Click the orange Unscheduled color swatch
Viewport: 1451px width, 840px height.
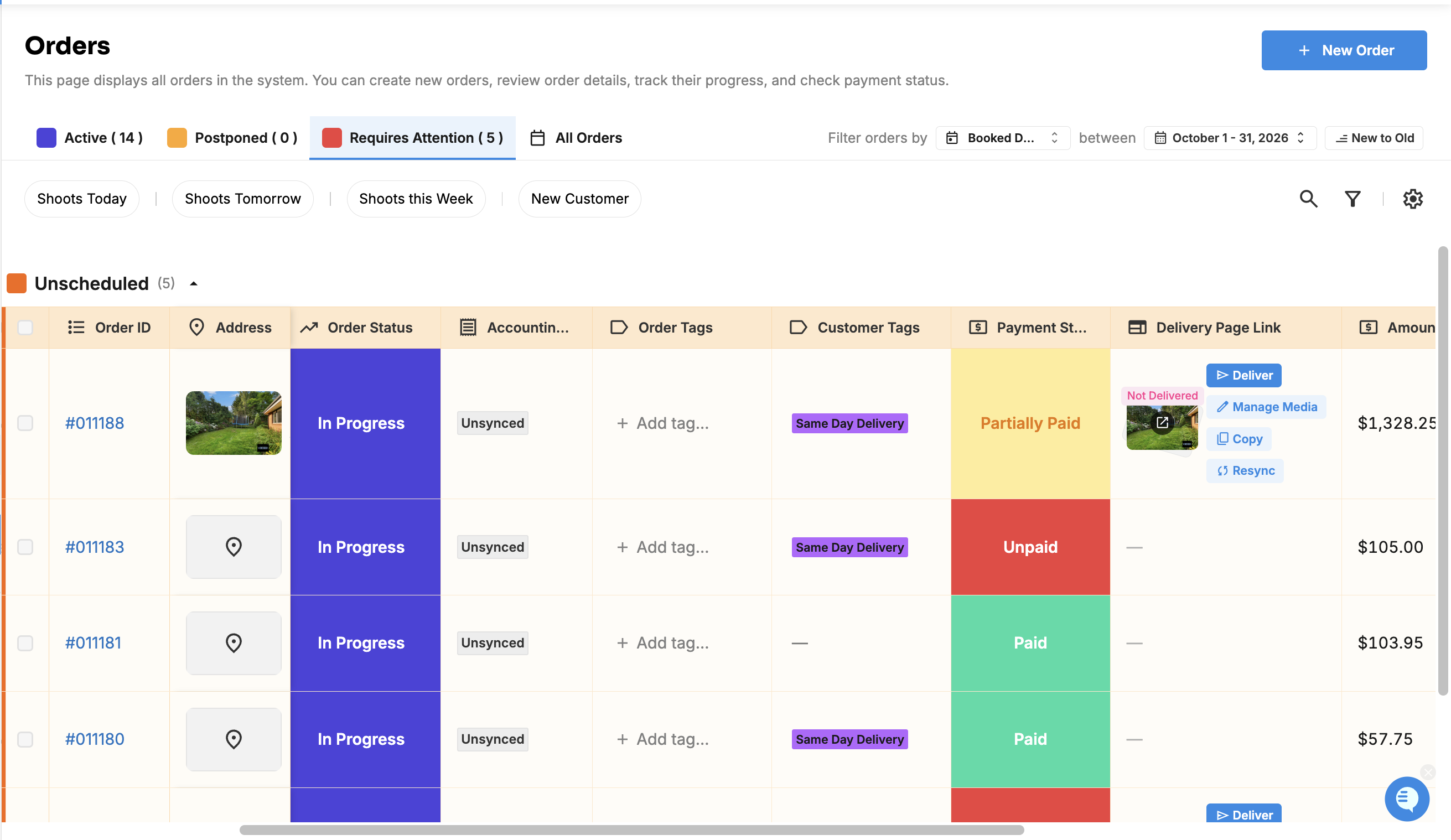(x=16, y=283)
